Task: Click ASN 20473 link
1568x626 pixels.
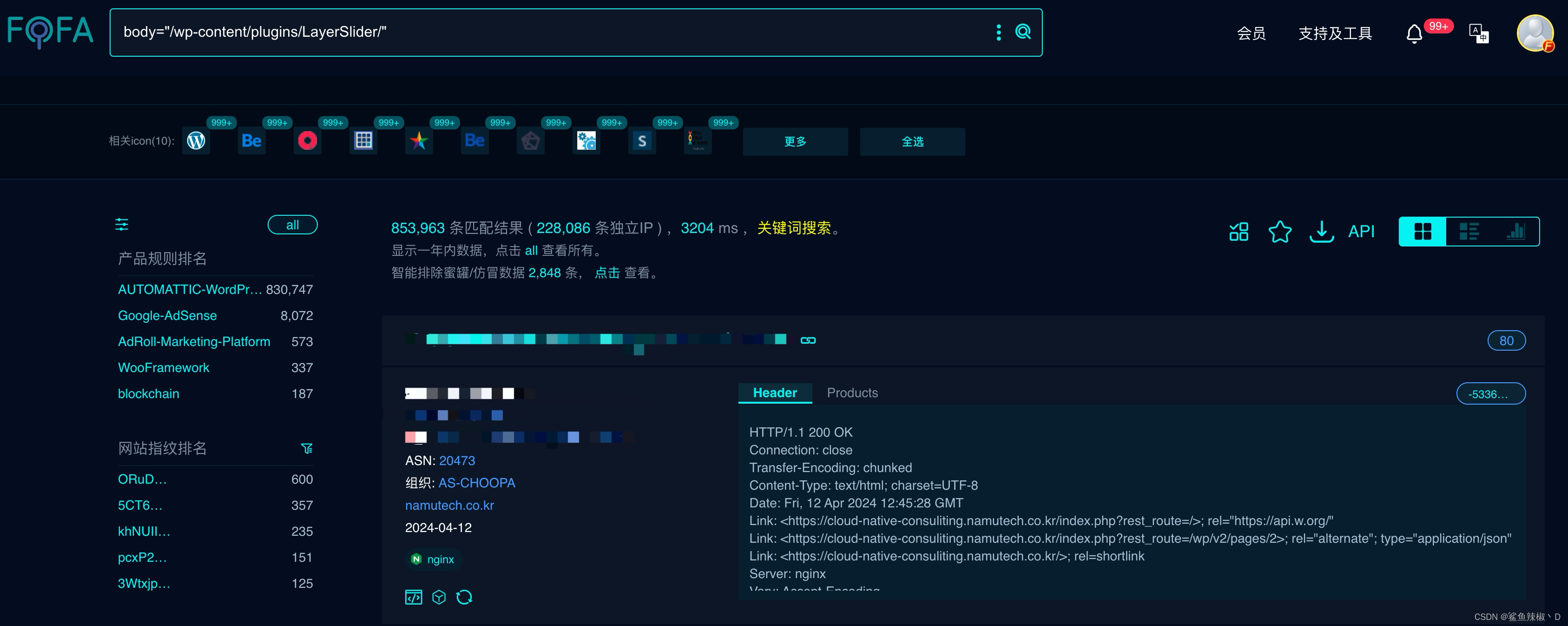Action: coord(457,461)
